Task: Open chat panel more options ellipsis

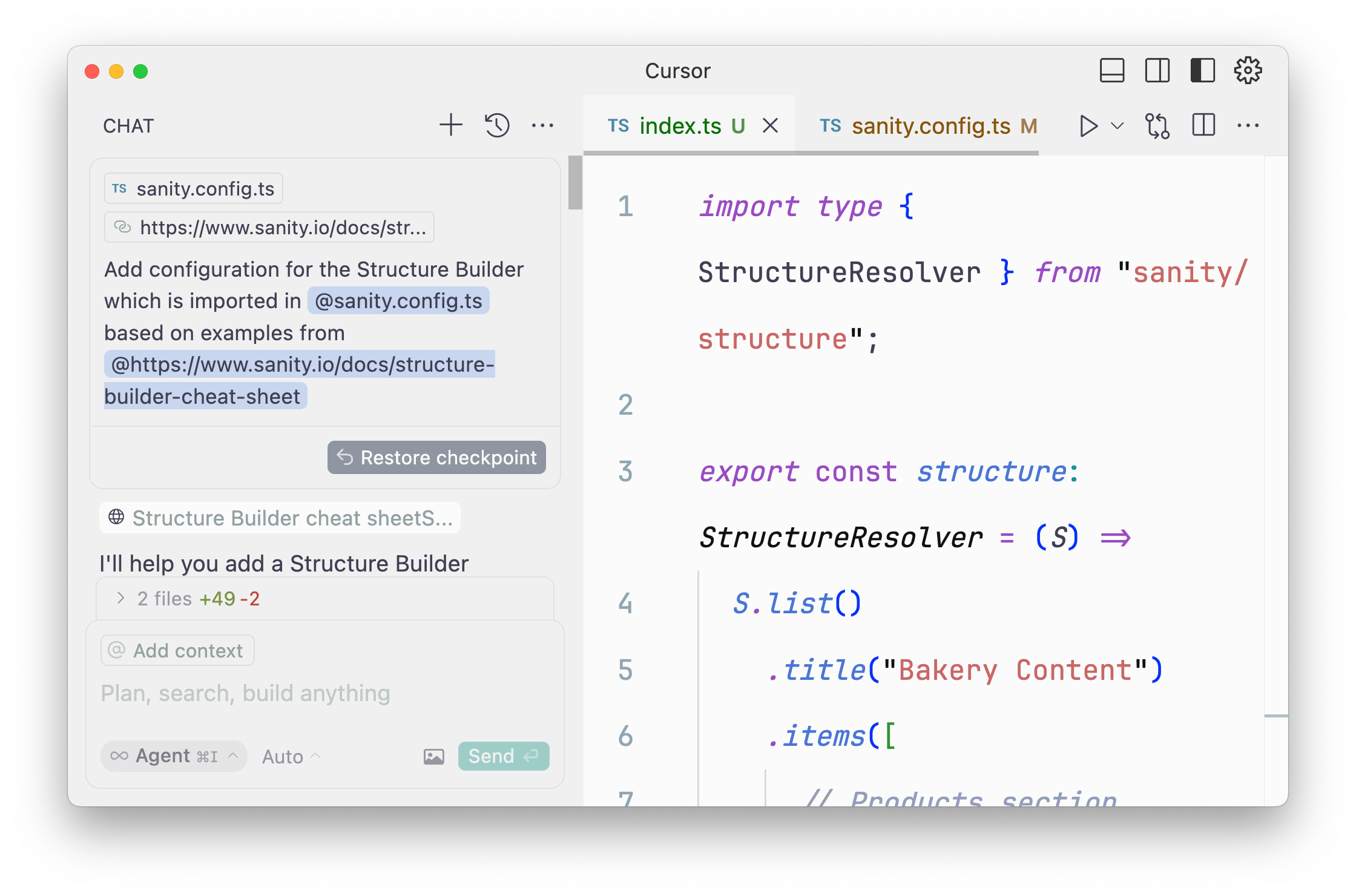Action: click(542, 125)
